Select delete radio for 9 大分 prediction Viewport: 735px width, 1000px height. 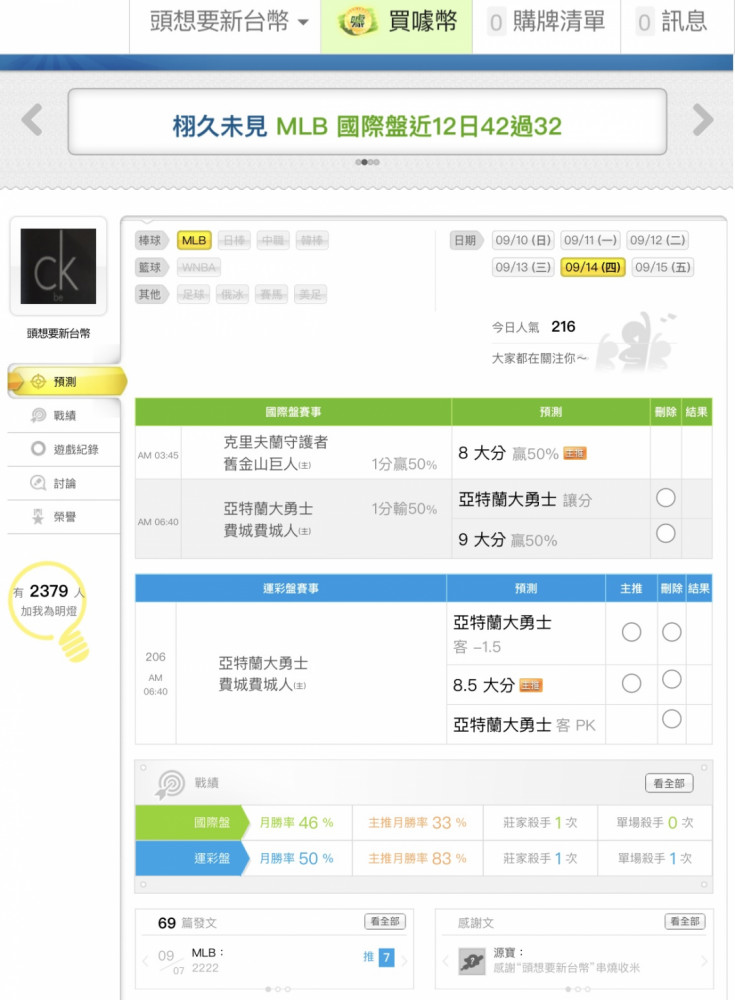click(665, 533)
